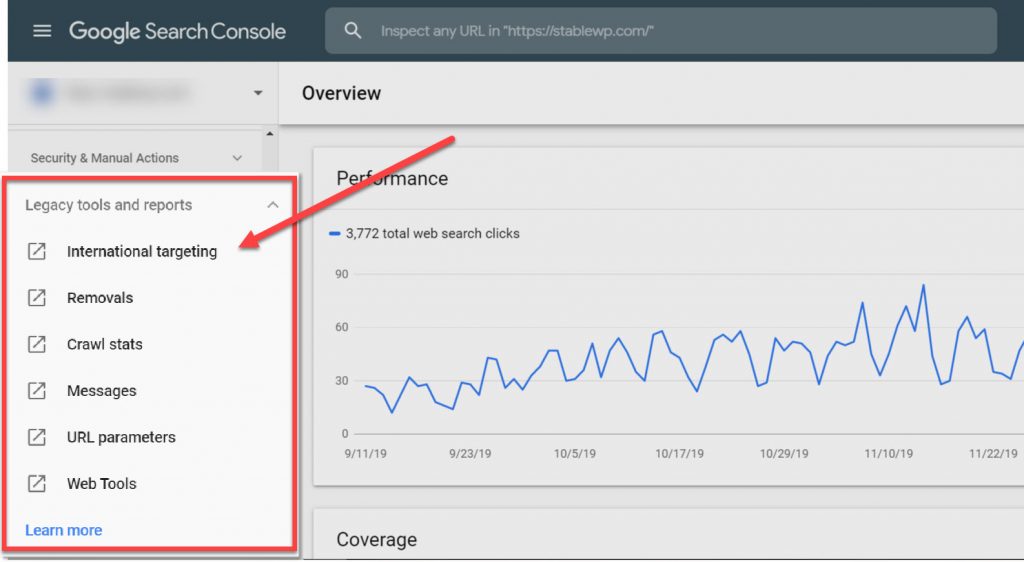Click external-link icon beside Web Tools
This screenshot has height=562, width=1024.
(x=37, y=483)
